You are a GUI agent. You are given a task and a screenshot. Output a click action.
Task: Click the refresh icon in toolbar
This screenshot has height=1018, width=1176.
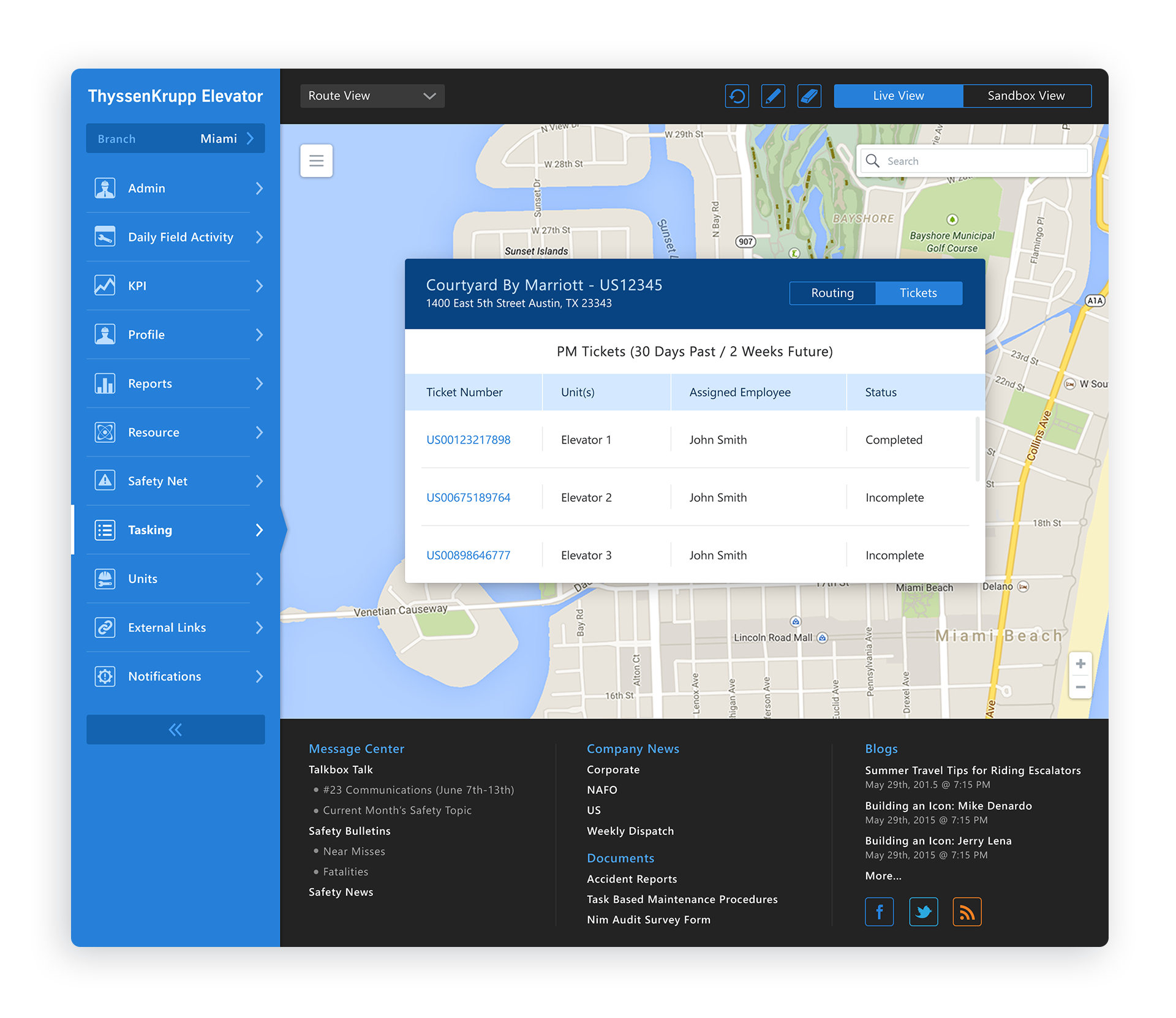[737, 96]
